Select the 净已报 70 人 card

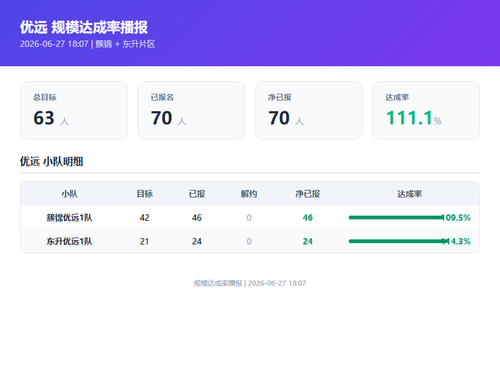click(309, 110)
